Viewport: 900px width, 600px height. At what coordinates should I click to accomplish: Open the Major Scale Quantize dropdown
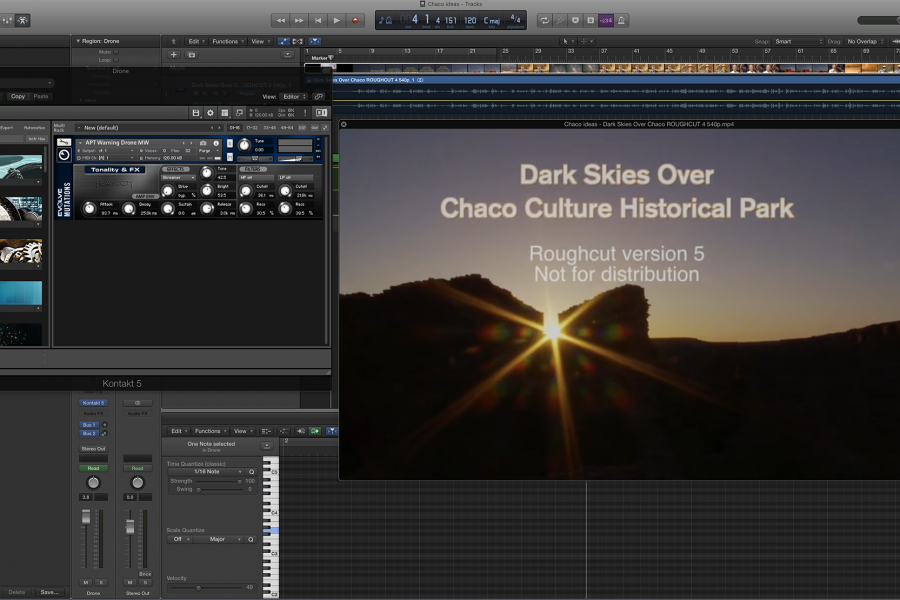click(217, 540)
